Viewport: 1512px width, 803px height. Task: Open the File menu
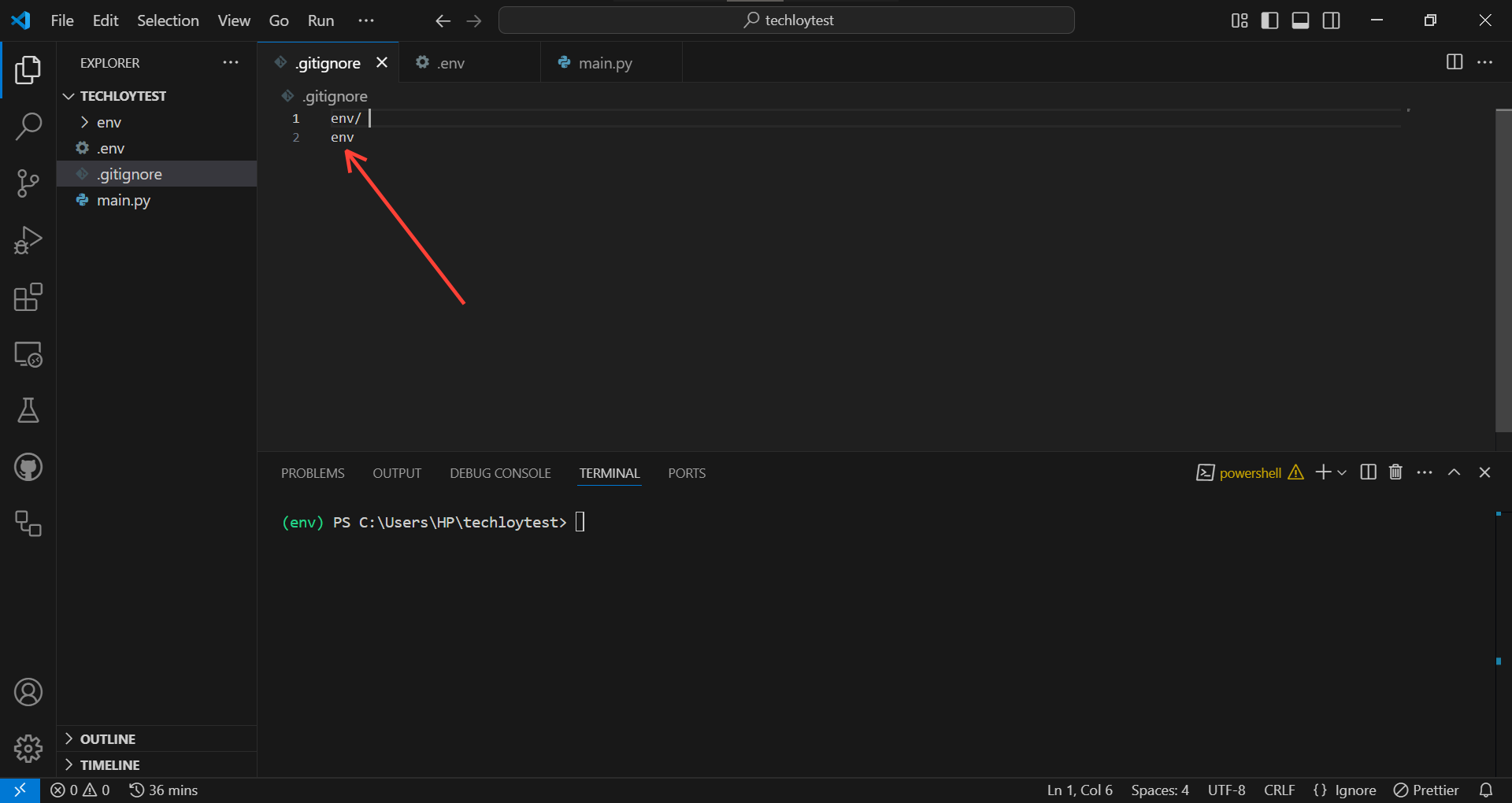point(62,20)
